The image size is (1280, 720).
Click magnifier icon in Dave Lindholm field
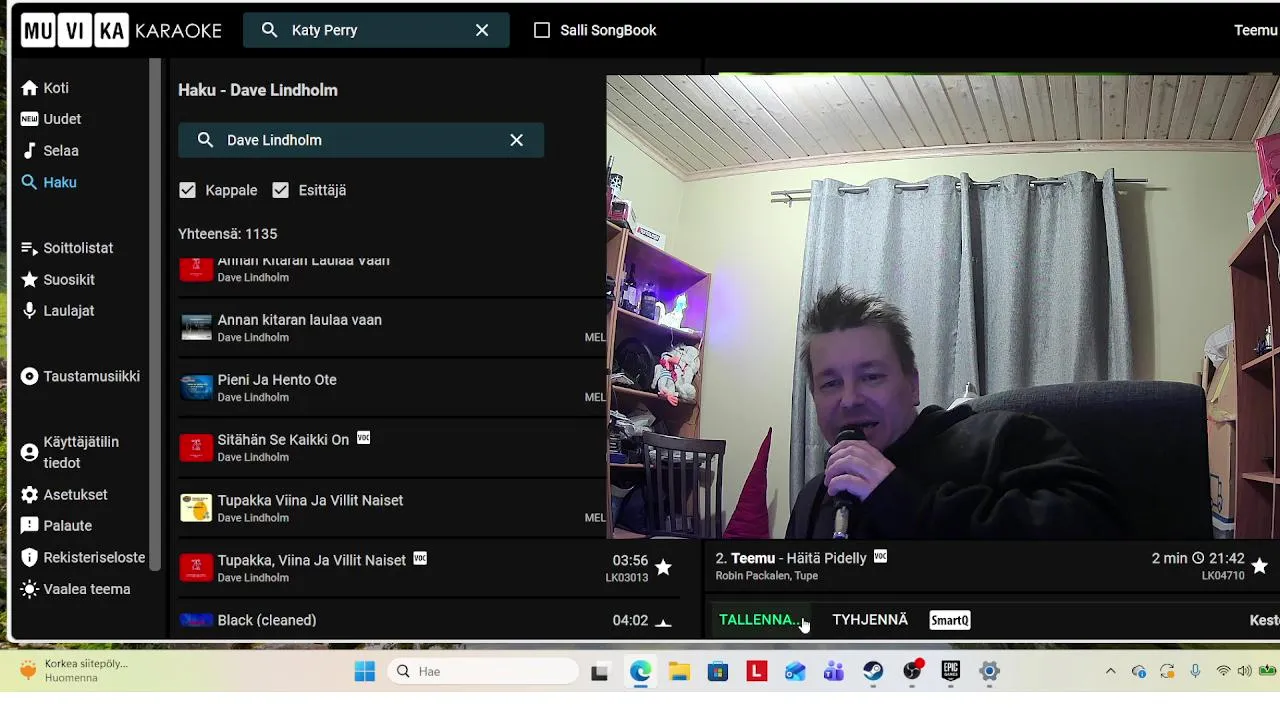pyautogui.click(x=205, y=140)
